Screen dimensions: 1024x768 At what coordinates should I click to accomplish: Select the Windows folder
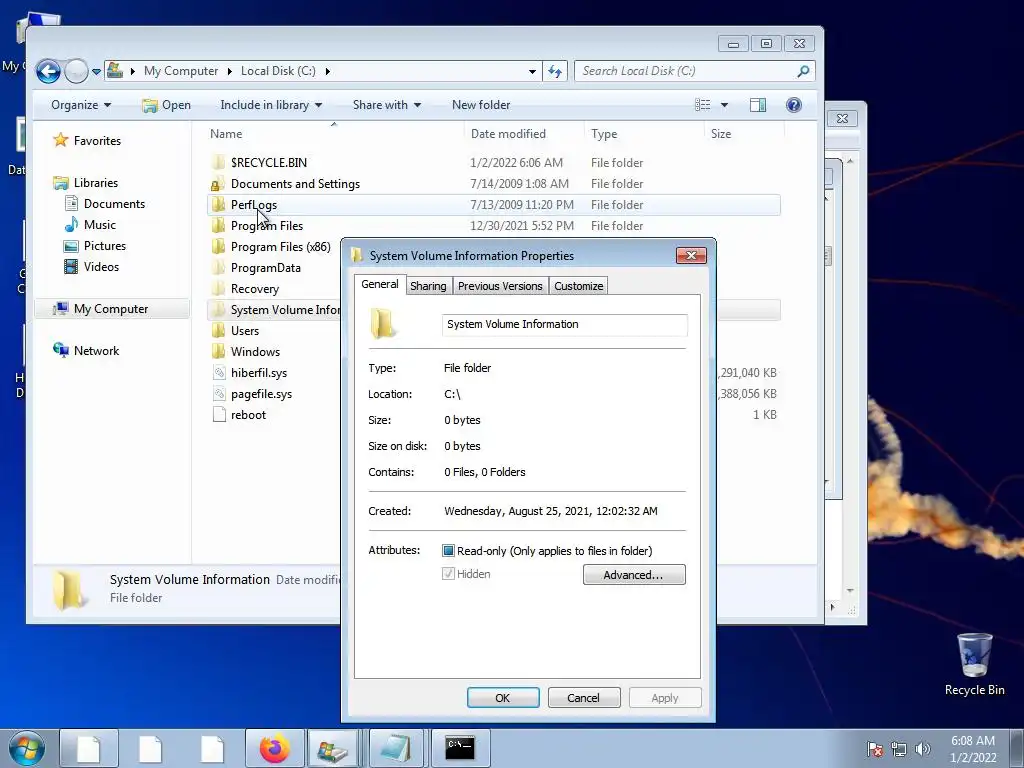click(255, 351)
